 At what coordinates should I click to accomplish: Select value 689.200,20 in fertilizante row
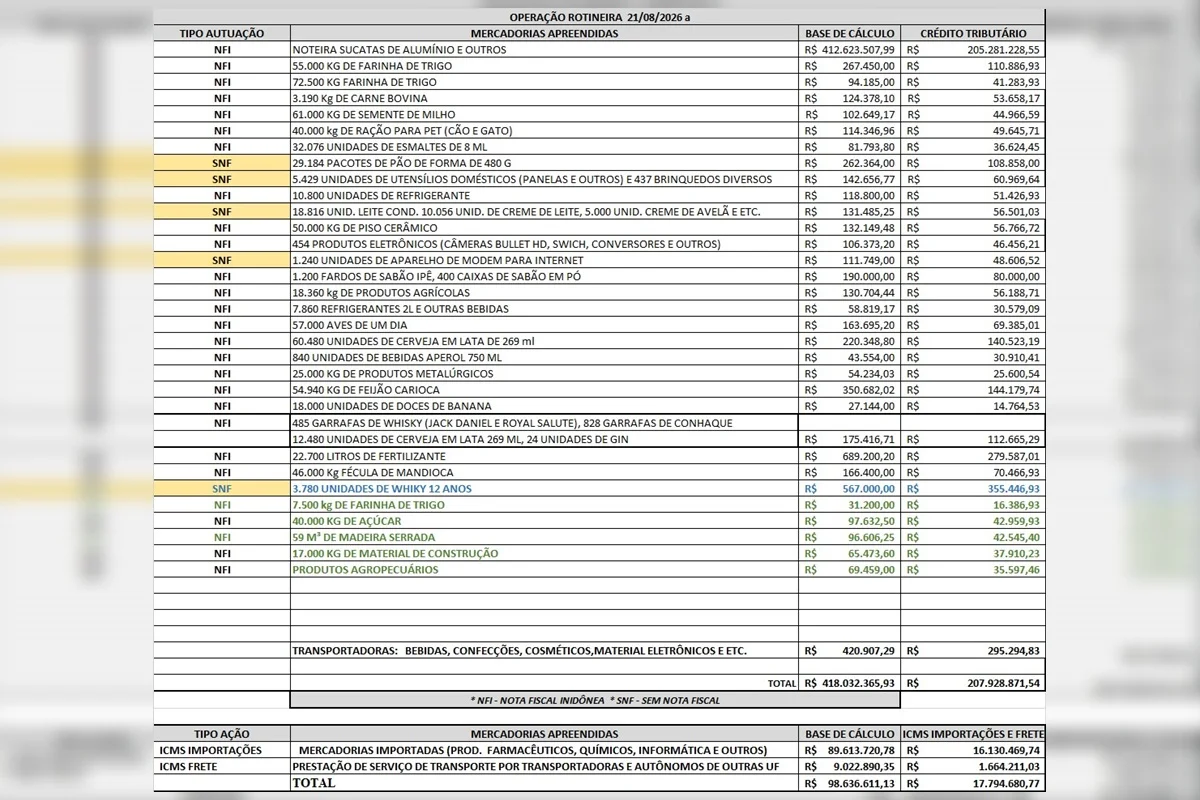coord(868,456)
